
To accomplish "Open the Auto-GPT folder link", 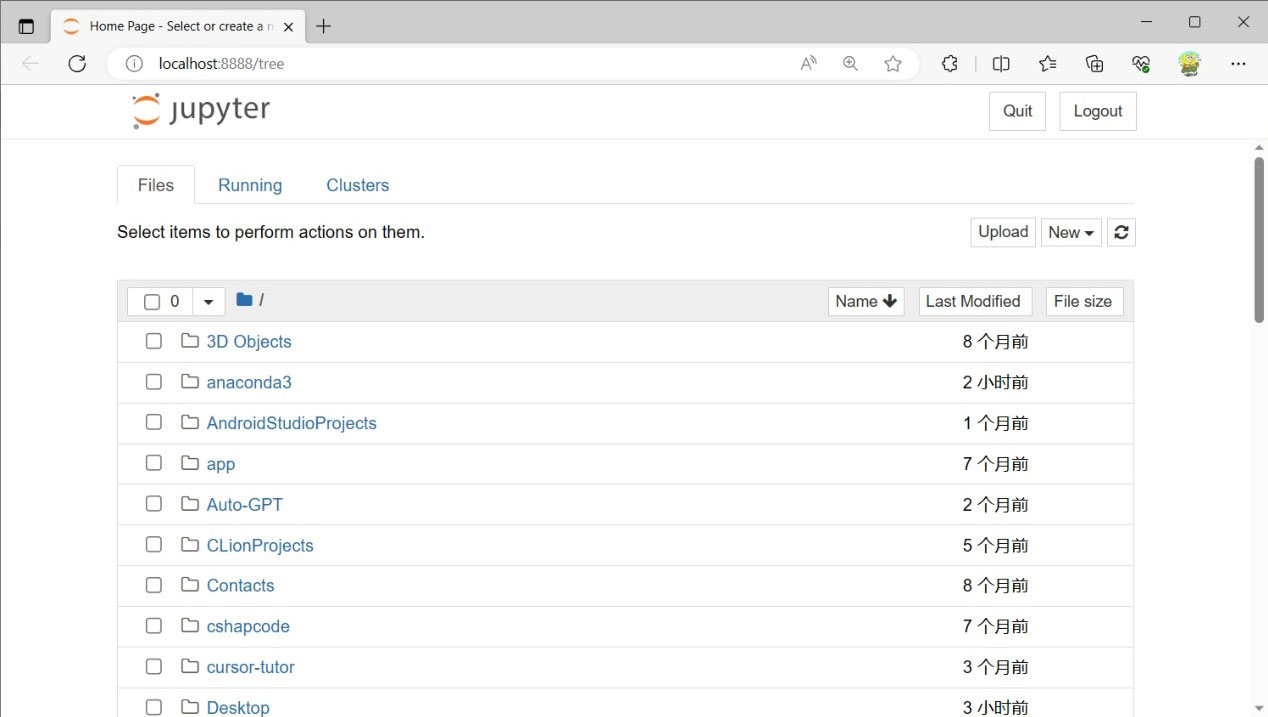I will pyautogui.click(x=245, y=505).
